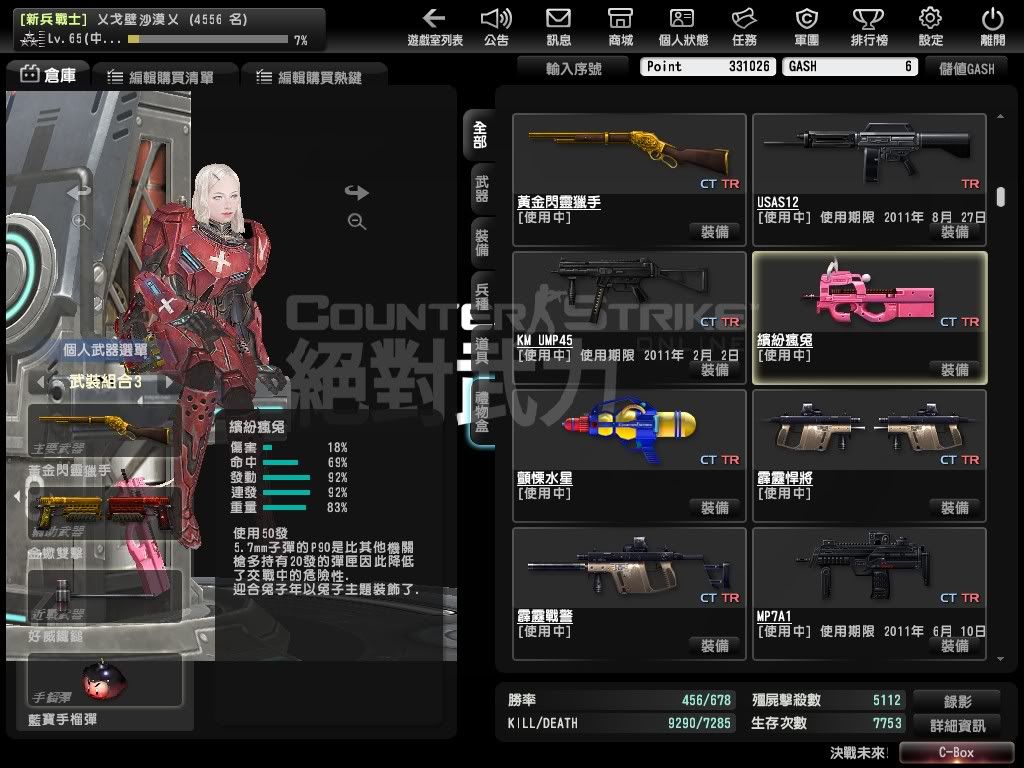The width and height of the screenshot is (1024, 768).
Task: Switch to next loadout after 武裝組合3
Action: [170, 382]
